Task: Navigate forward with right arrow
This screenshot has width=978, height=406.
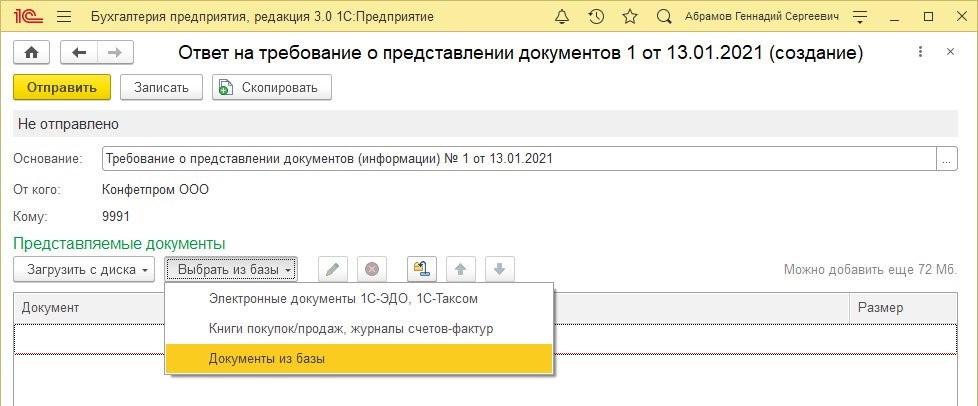Action: tap(115, 52)
